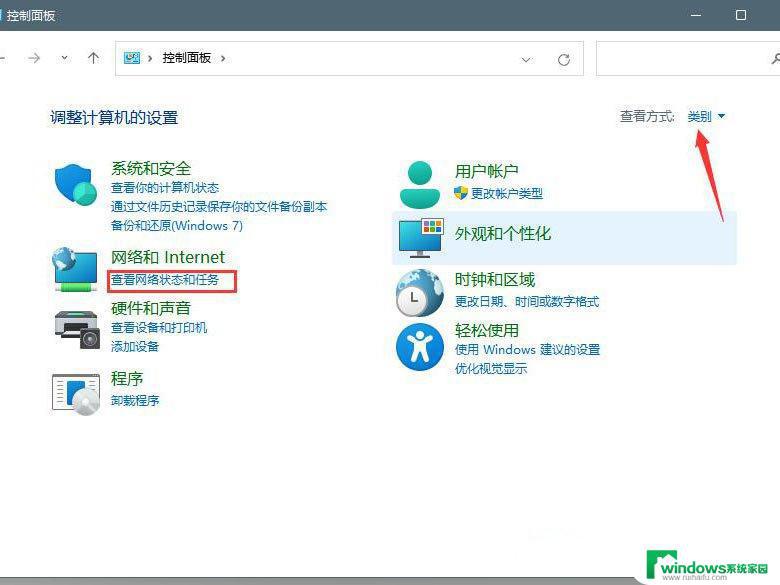This screenshot has height=585, width=780.
Task: Open 用户帐户 category heading
Action: [487, 171]
